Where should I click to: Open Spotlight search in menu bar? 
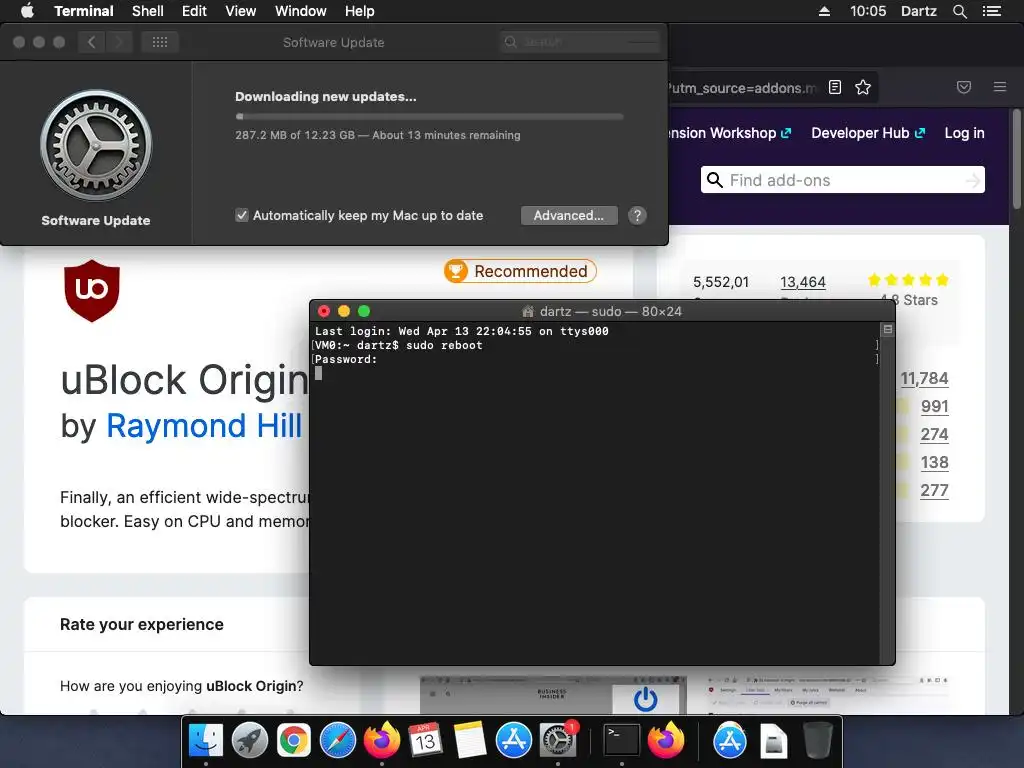pos(959,11)
